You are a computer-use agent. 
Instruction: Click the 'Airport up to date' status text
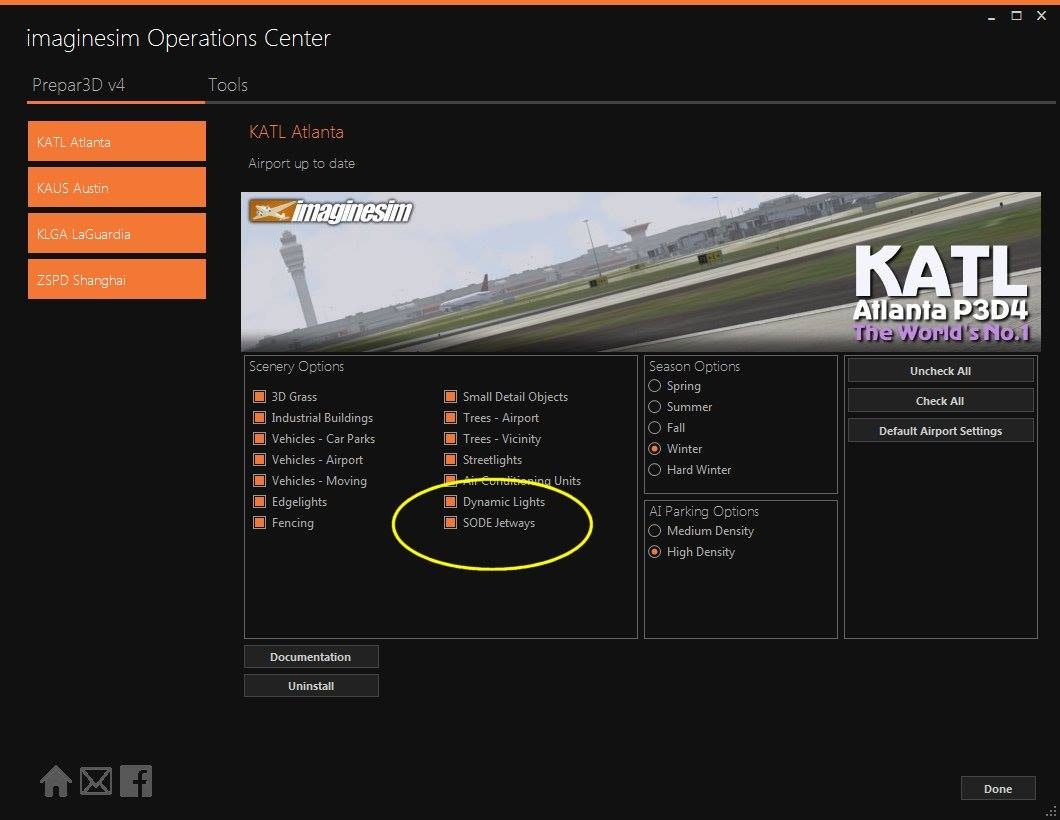point(302,163)
